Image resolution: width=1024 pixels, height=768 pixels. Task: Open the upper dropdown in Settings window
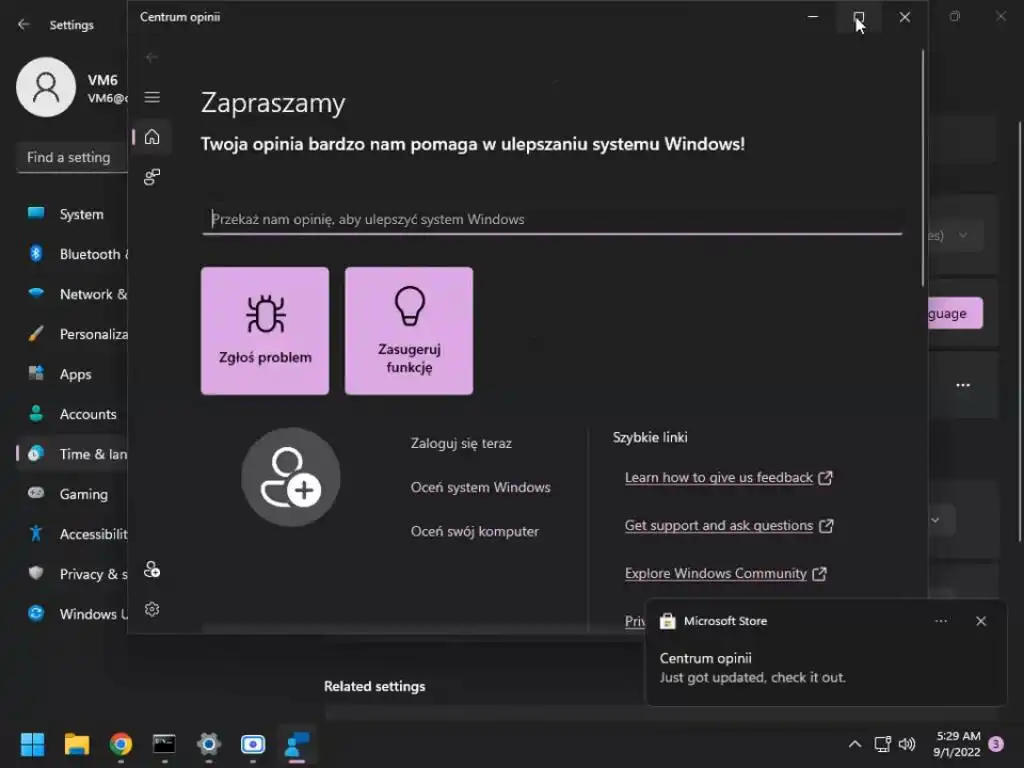coord(956,235)
